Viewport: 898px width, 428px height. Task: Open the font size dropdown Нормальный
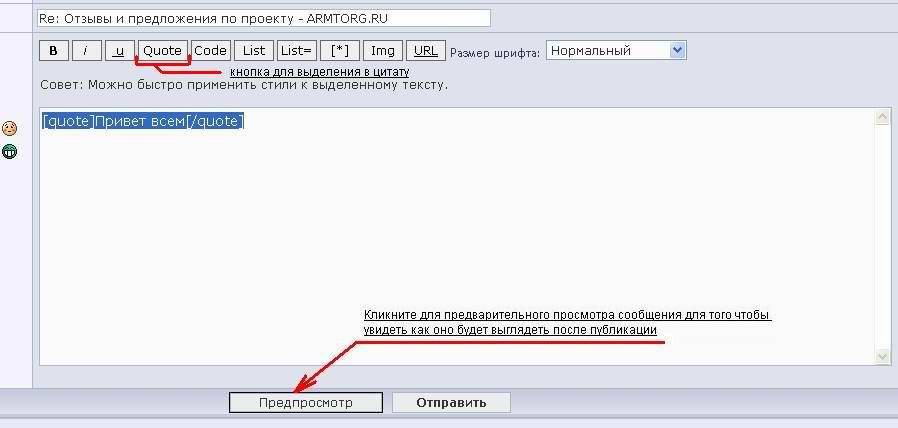tap(607, 50)
